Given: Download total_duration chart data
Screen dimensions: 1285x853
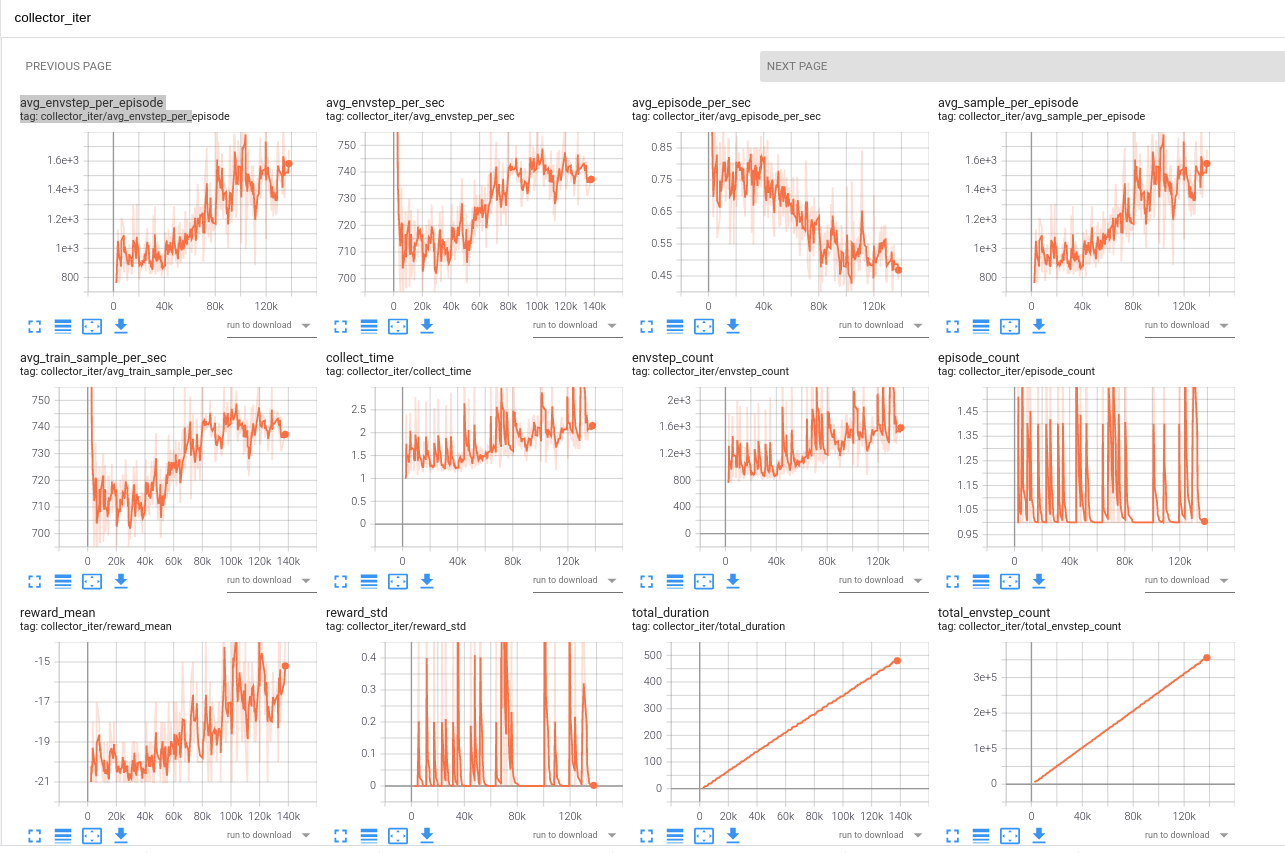Looking at the screenshot, I should pyautogui.click(x=733, y=836).
